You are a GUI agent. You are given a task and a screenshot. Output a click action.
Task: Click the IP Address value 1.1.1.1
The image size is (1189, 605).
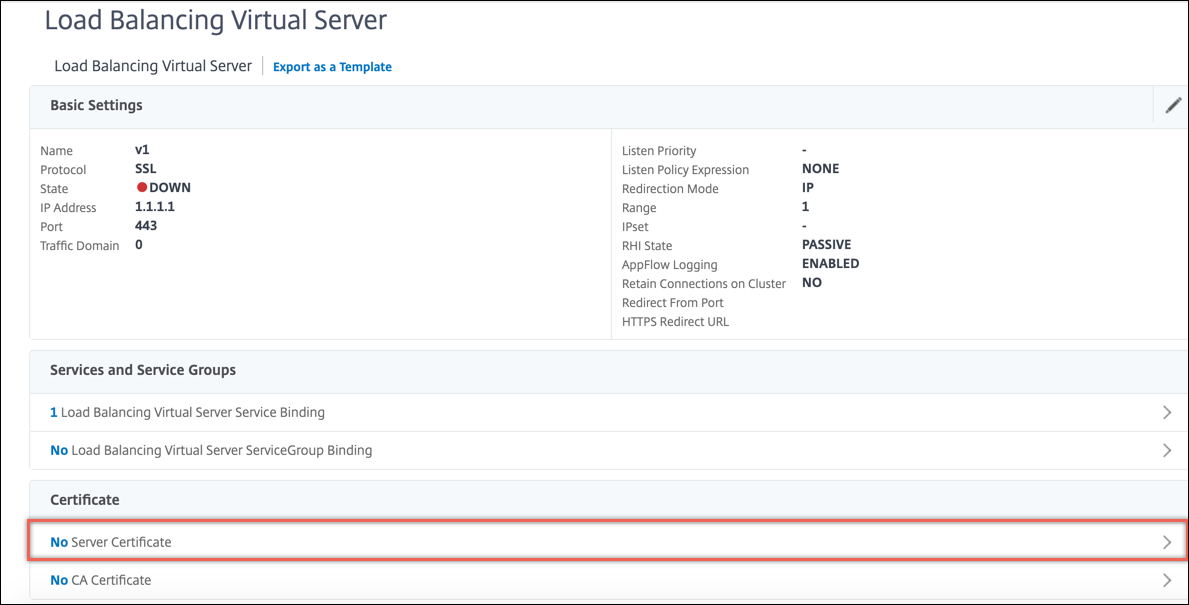pyautogui.click(x=155, y=207)
